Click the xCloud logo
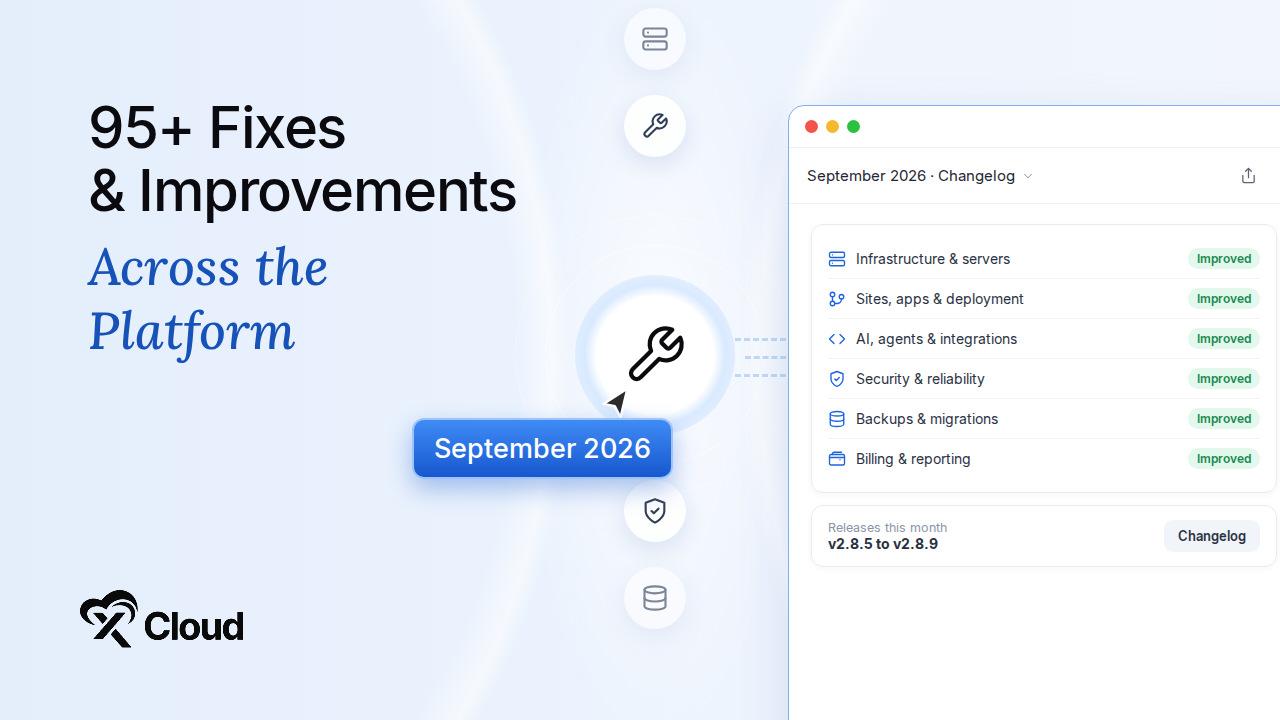Image resolution: width=1280 pixels, height=720 pixels. (x=162, y=619)
